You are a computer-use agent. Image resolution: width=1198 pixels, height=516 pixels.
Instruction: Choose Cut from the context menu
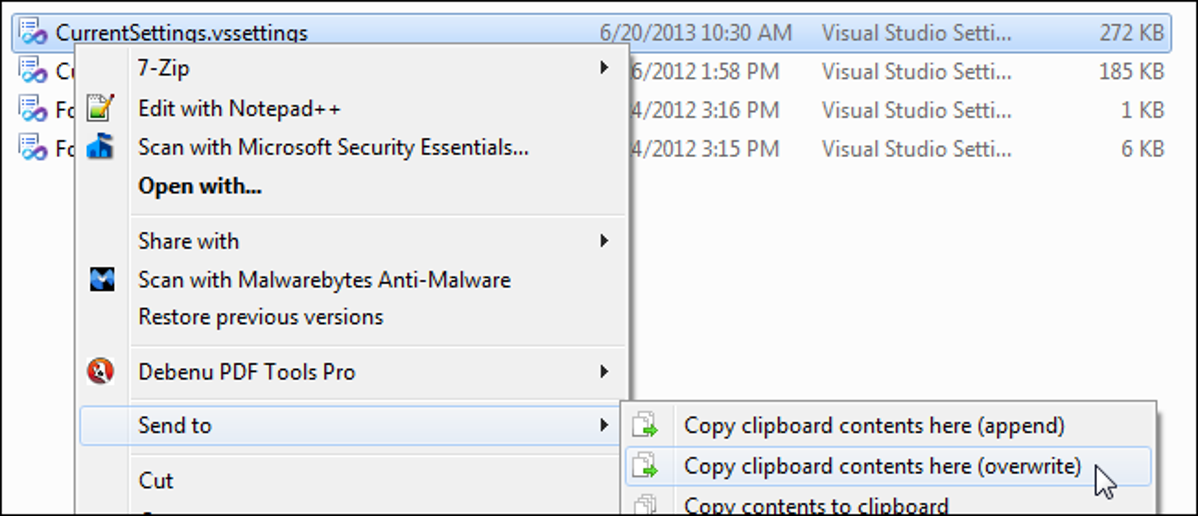(156, 481)
